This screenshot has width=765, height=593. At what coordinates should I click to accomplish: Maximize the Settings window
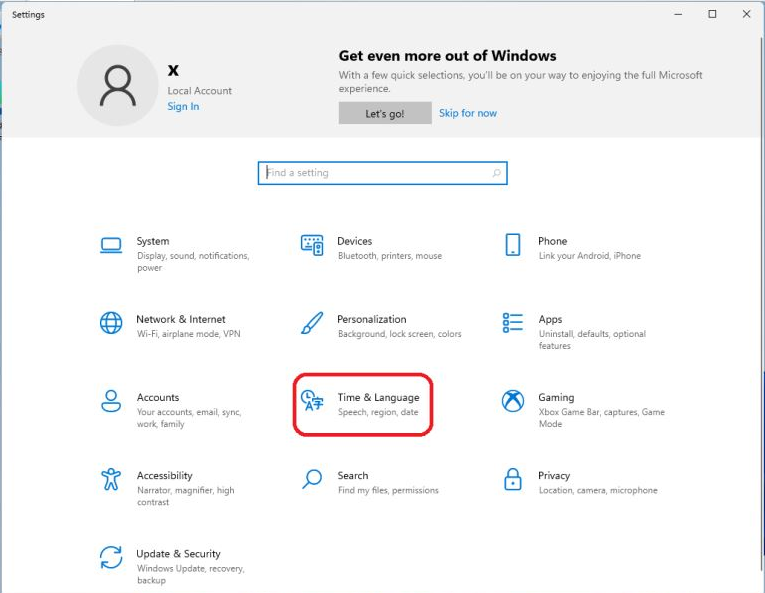(712, 14)
